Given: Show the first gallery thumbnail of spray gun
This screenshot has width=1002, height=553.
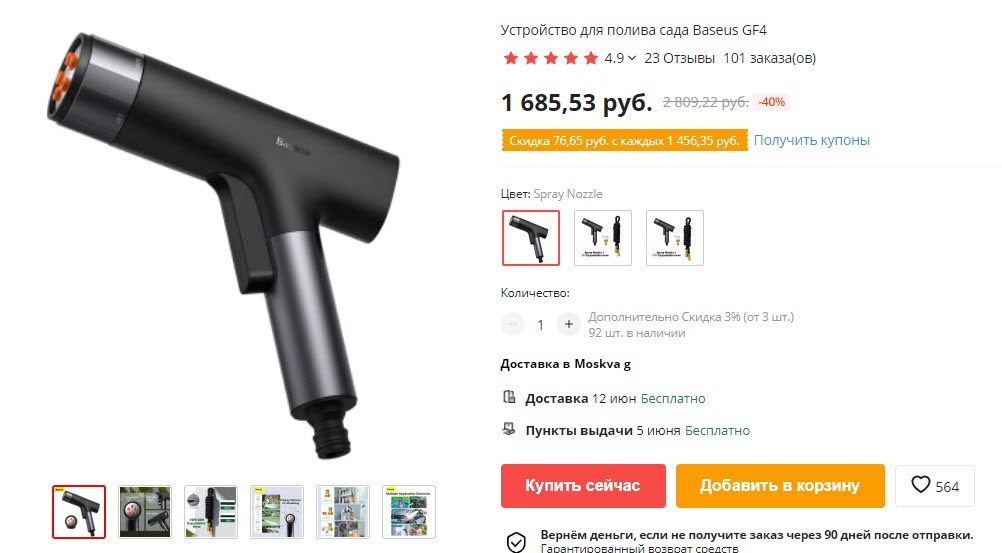Looking at the screenshot, I should click(x=79, y=512).
